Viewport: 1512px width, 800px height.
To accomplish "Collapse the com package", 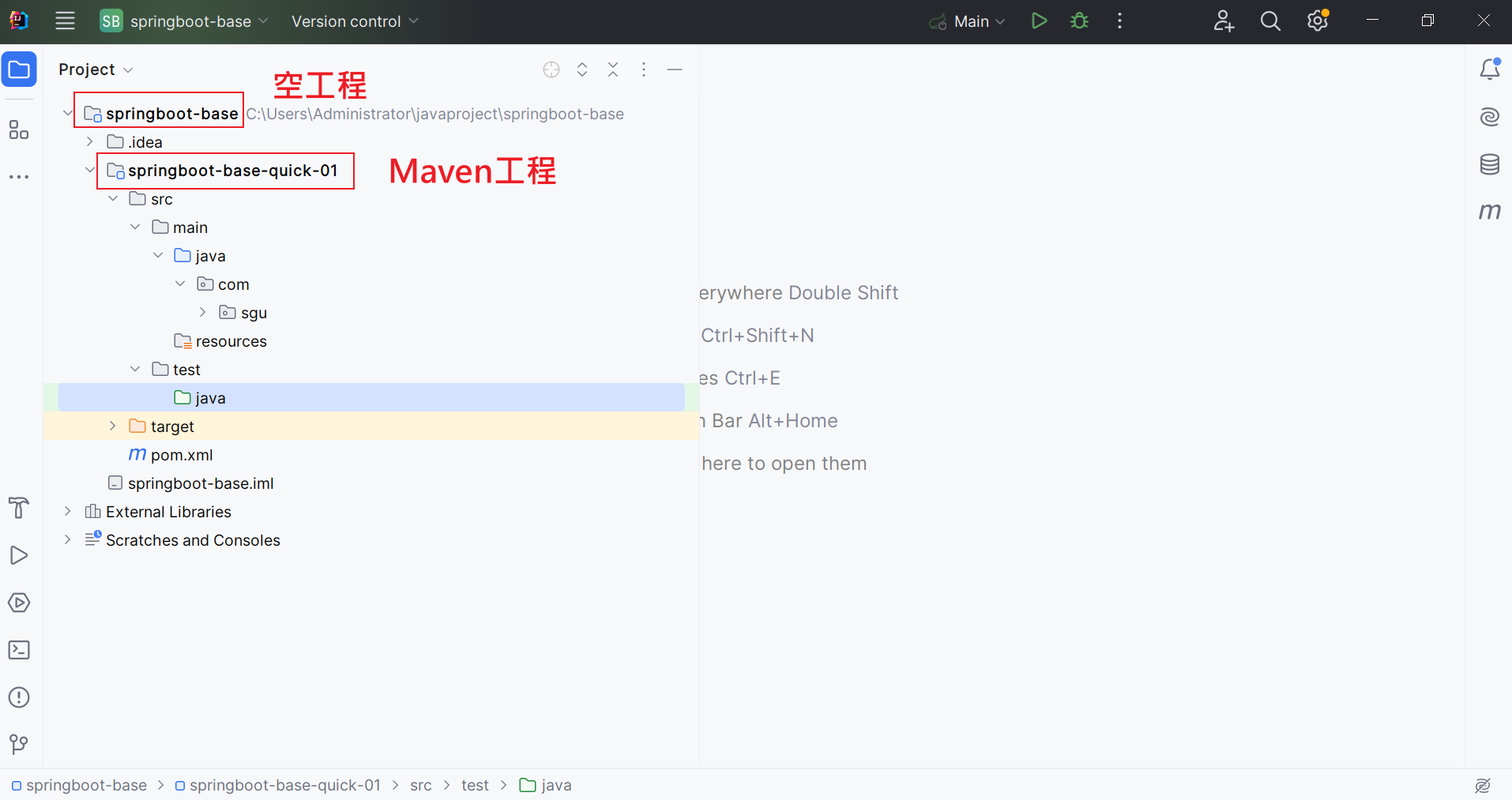I will (180, 284).
